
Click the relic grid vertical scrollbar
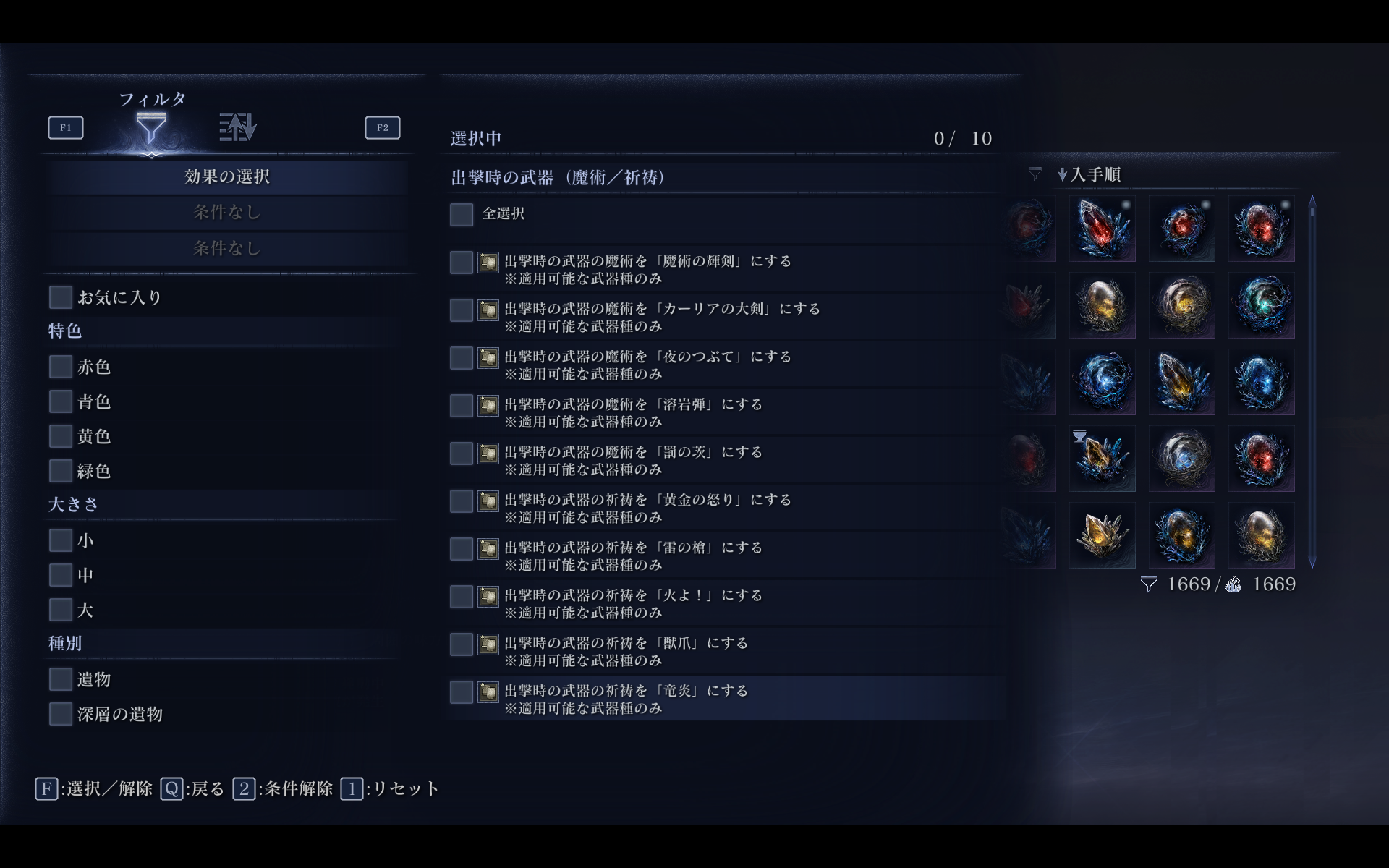(1312, 381)
